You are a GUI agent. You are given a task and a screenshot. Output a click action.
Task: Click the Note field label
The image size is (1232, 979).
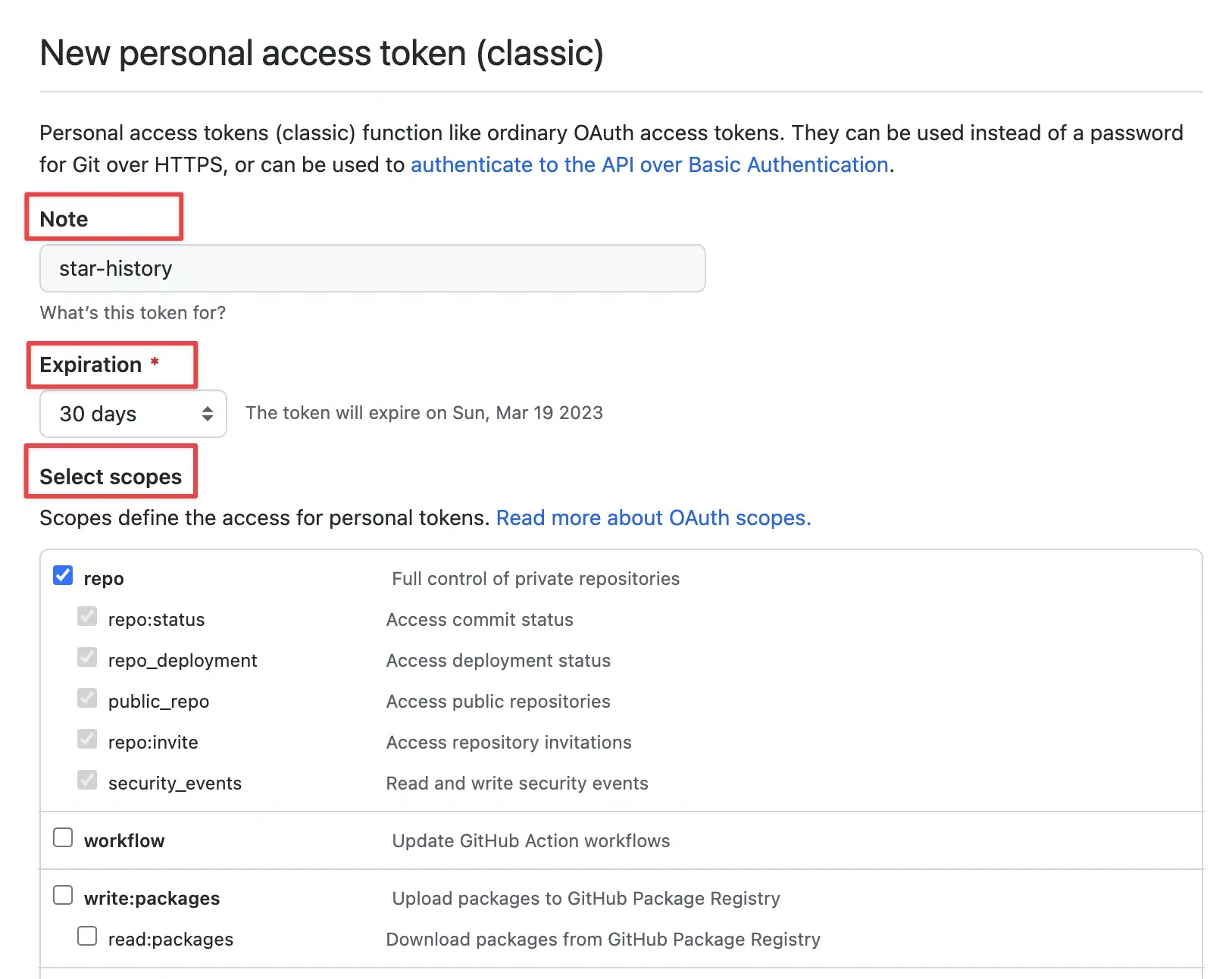coord(64,219)
